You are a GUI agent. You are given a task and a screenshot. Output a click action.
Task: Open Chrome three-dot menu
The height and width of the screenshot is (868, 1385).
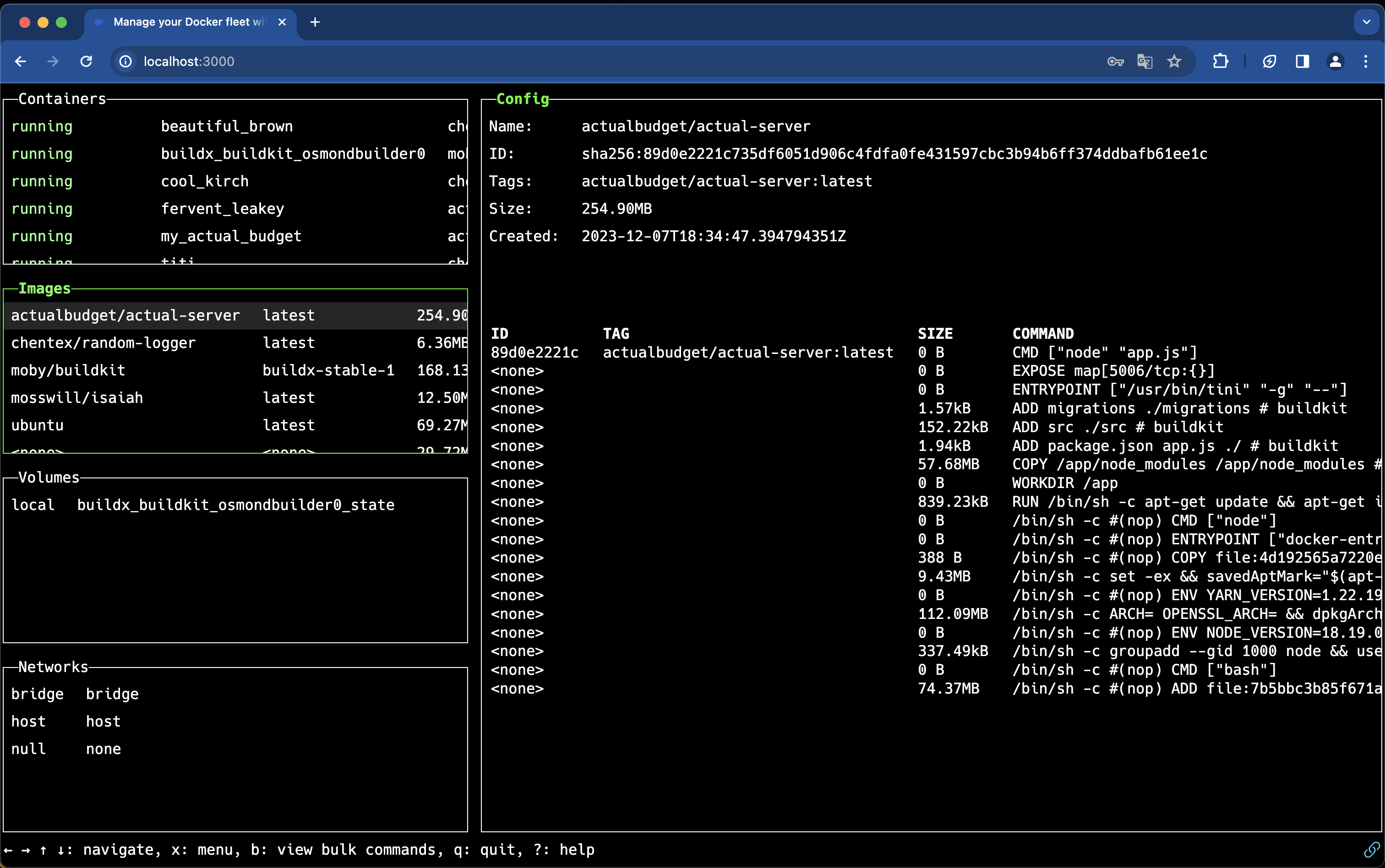(x=1365, y=61)
